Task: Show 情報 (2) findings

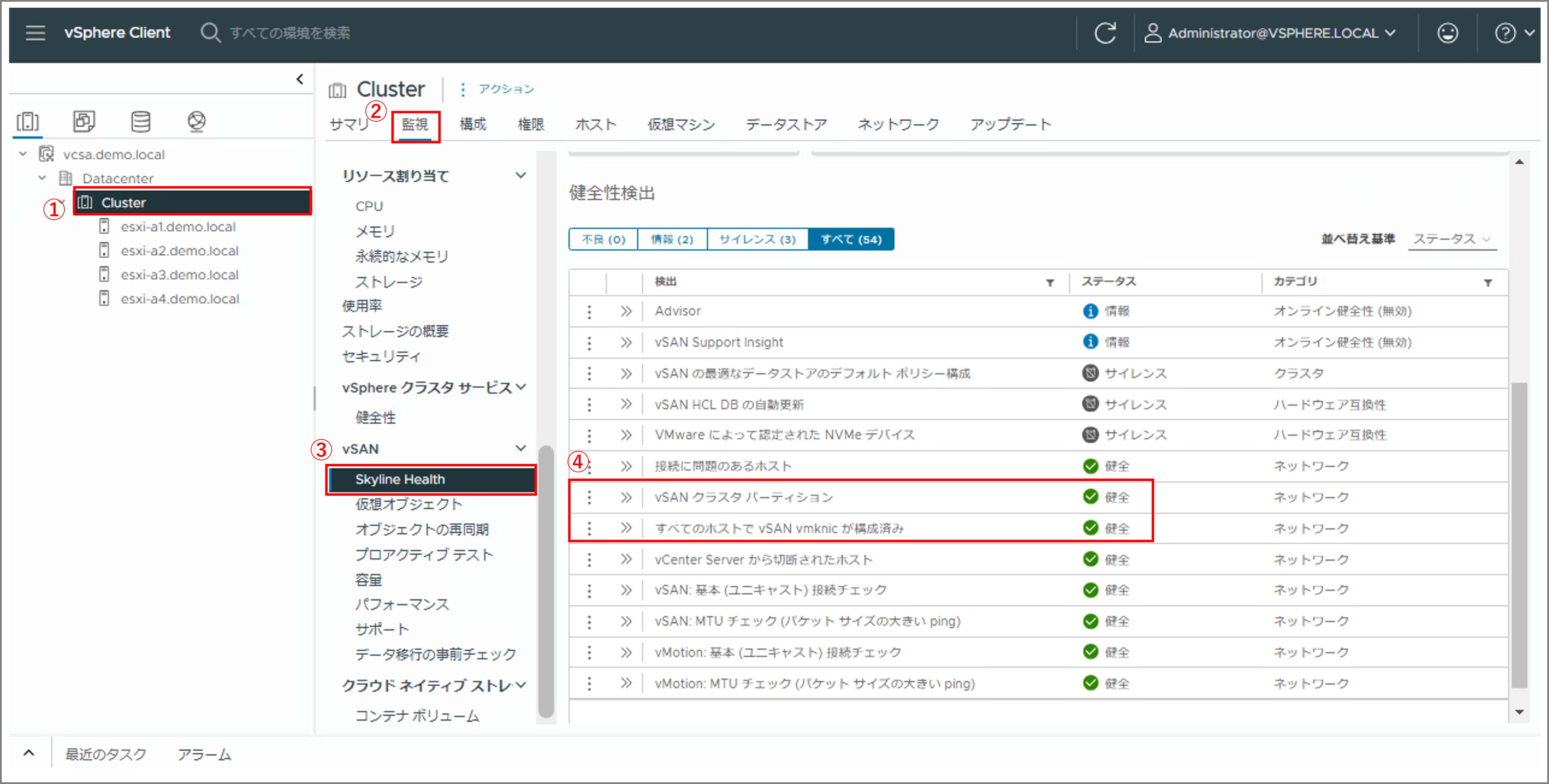Action: point(672,239)
